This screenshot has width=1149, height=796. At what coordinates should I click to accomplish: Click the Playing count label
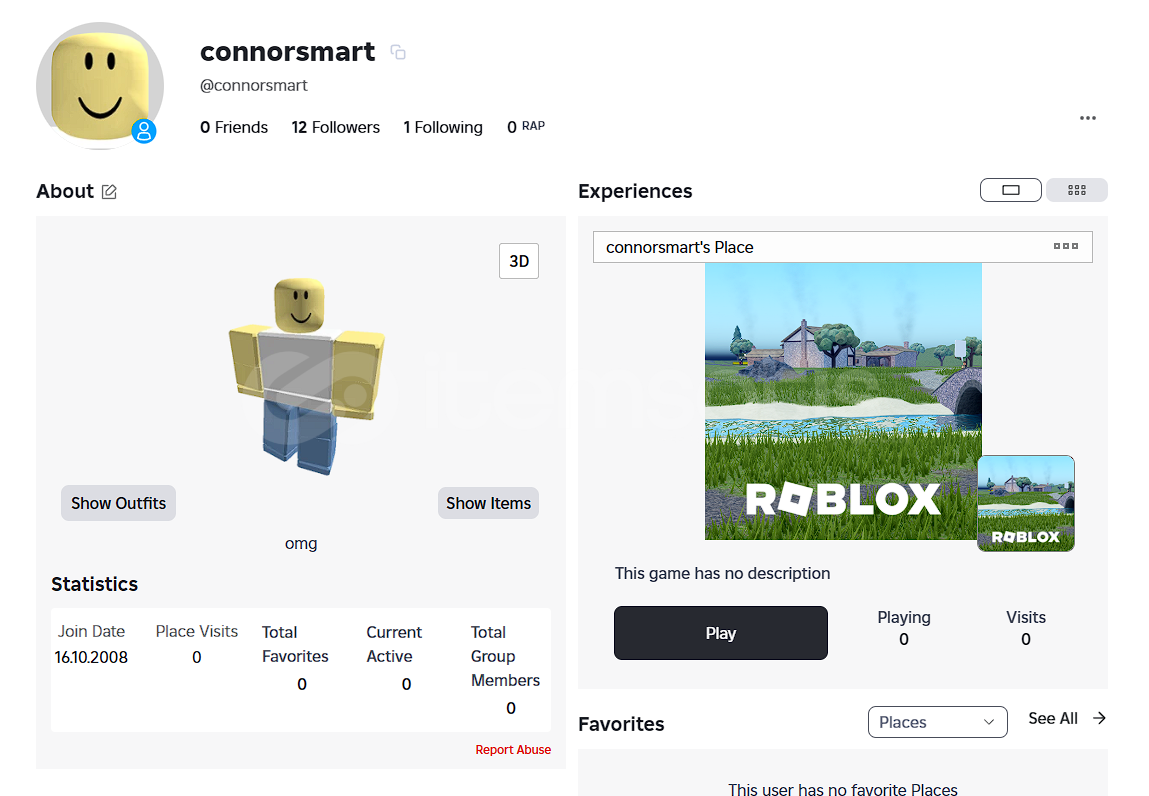(904, 617)
